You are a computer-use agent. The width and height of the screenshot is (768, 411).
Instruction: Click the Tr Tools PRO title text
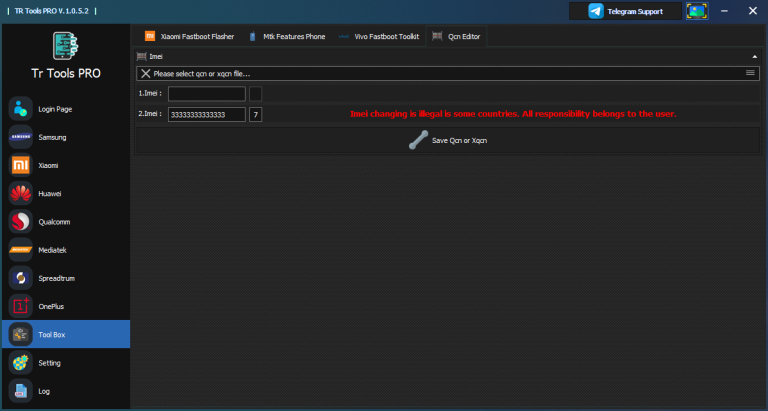[66, 73]
